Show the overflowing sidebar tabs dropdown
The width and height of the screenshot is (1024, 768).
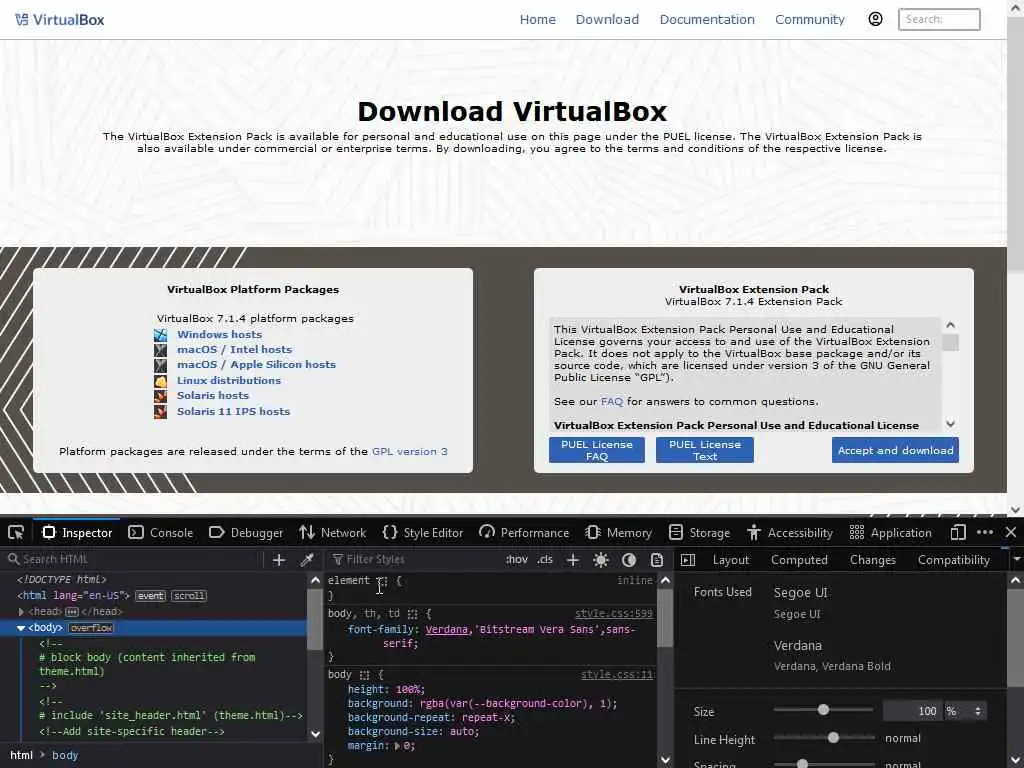[x=1016, y=559]
